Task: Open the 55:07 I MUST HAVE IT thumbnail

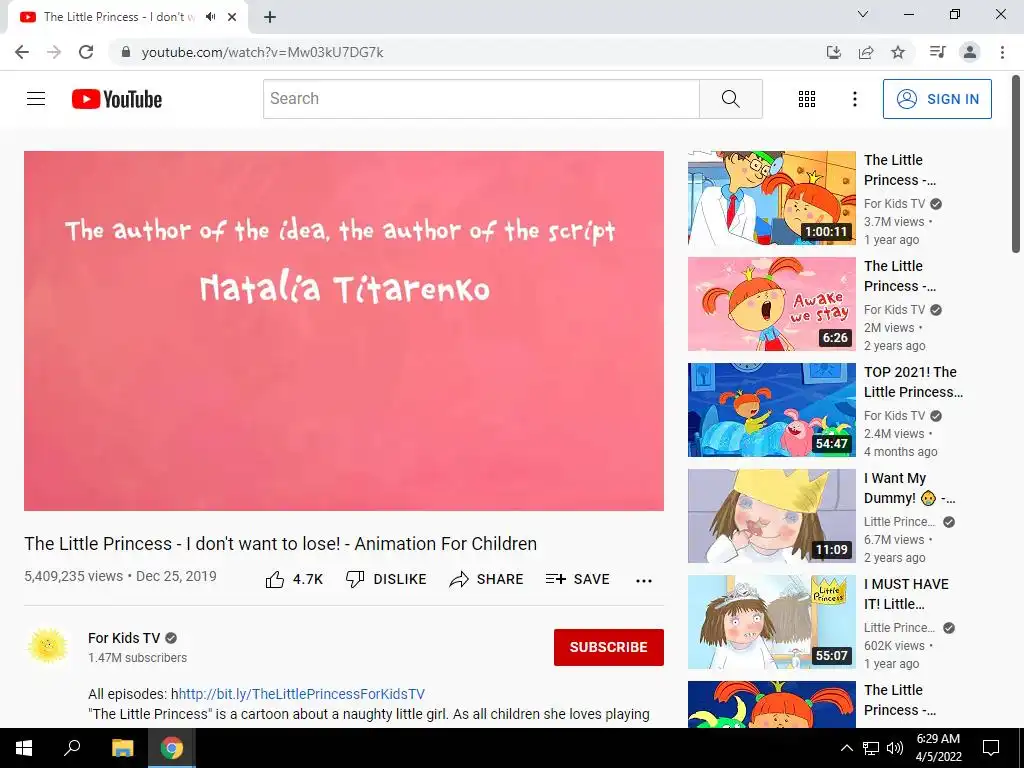Action: (x=771, y=622)
